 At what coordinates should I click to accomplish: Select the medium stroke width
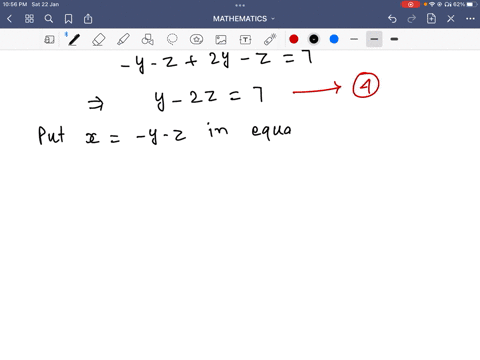tap(374, 39)
